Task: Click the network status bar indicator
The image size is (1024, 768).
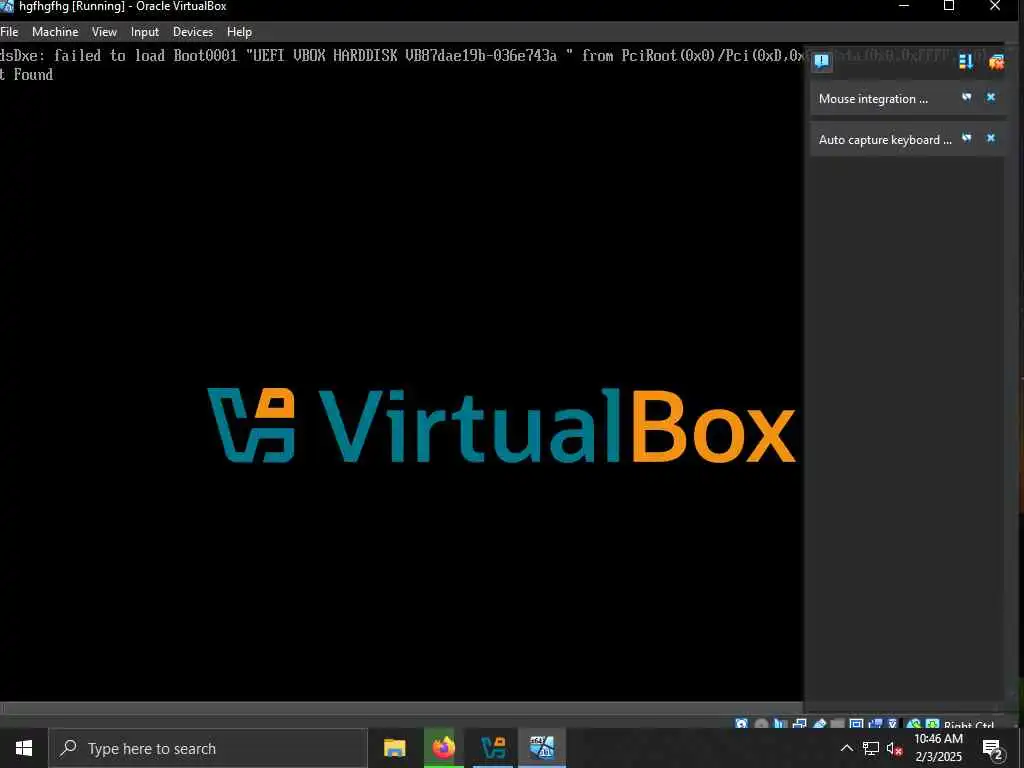Action: pyautogui.click(x=799, y=724)
